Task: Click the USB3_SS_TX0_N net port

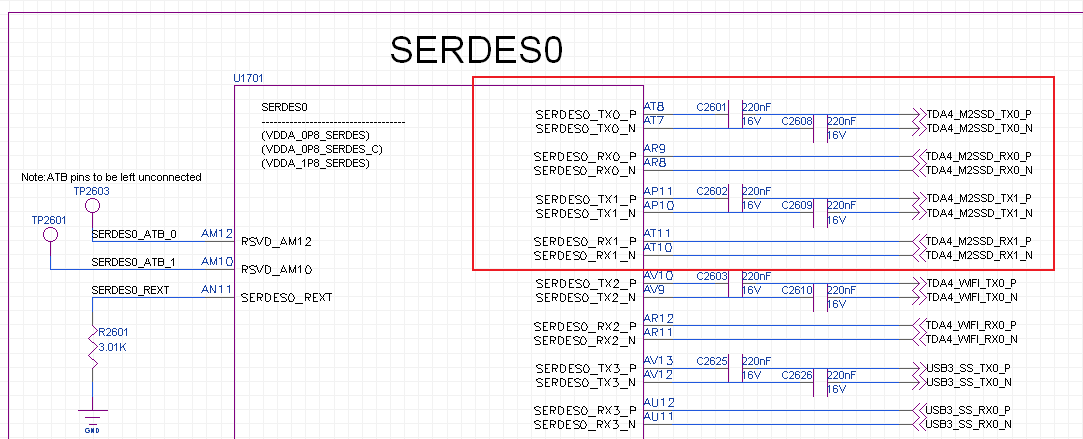Action: (963, 382)
